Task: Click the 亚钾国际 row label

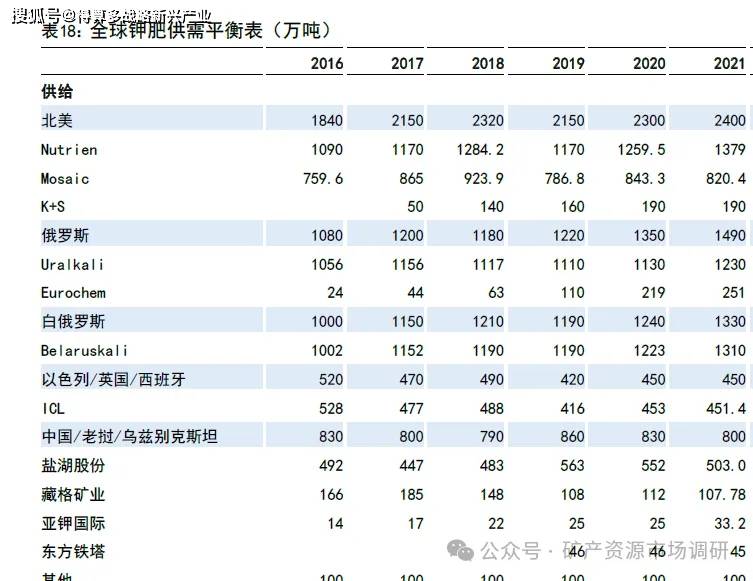Action: pos(73,523)
